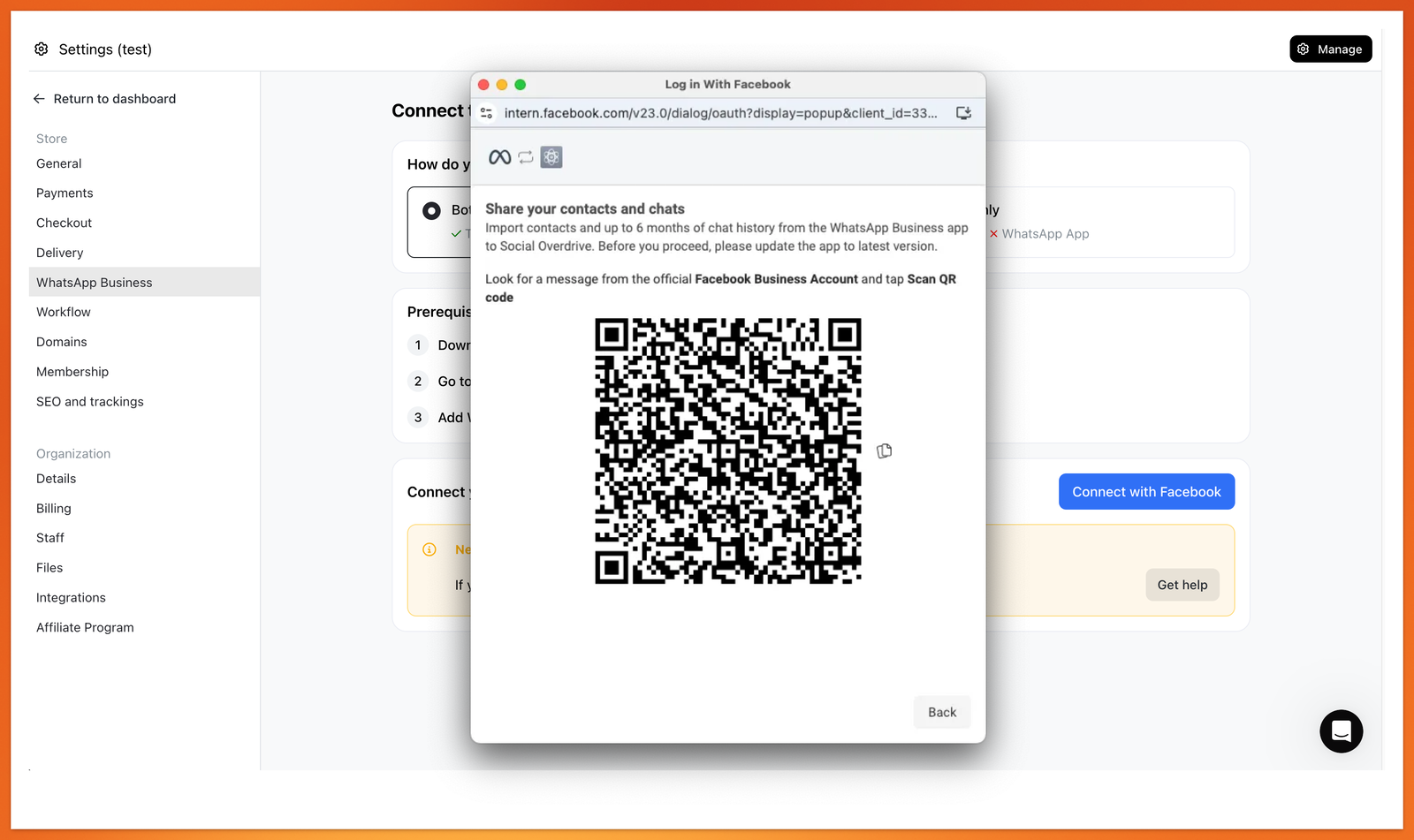Open SEO and trackings settings
This screenshot has width=1414, height=840.
(x=90, y=402)
